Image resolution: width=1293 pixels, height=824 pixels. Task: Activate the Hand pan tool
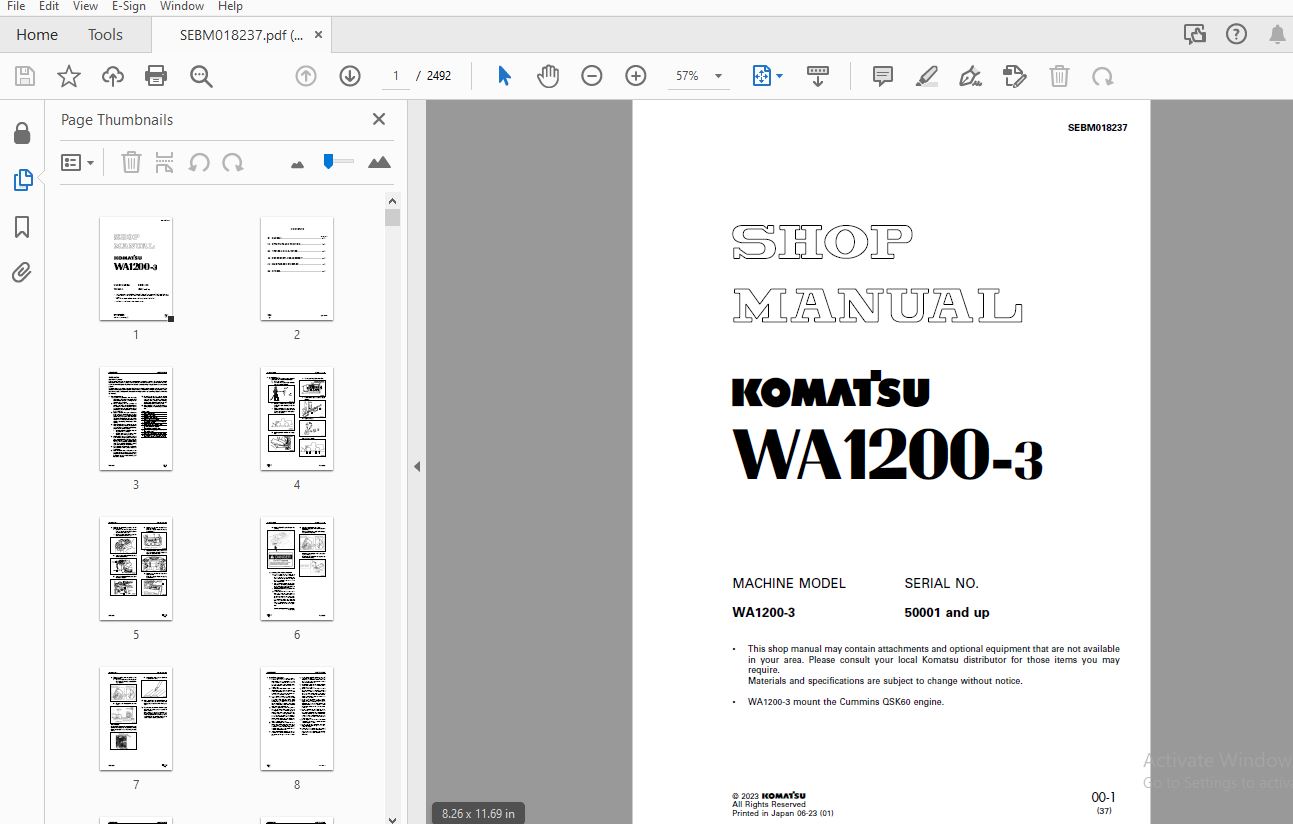[x=548, y=76]
